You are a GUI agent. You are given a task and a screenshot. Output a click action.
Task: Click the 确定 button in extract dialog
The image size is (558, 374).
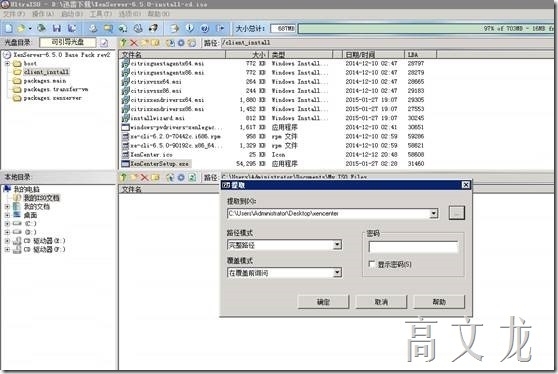323,302
